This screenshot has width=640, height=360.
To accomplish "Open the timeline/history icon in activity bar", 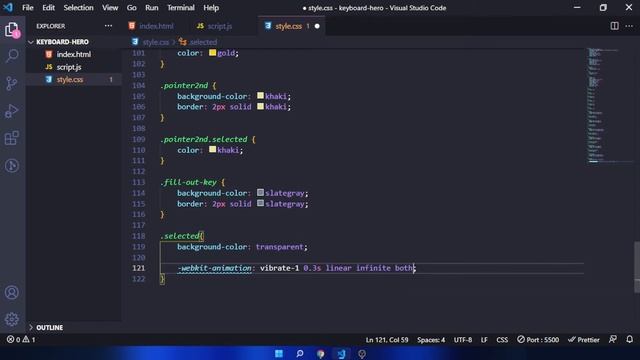I will coord(12,165).
